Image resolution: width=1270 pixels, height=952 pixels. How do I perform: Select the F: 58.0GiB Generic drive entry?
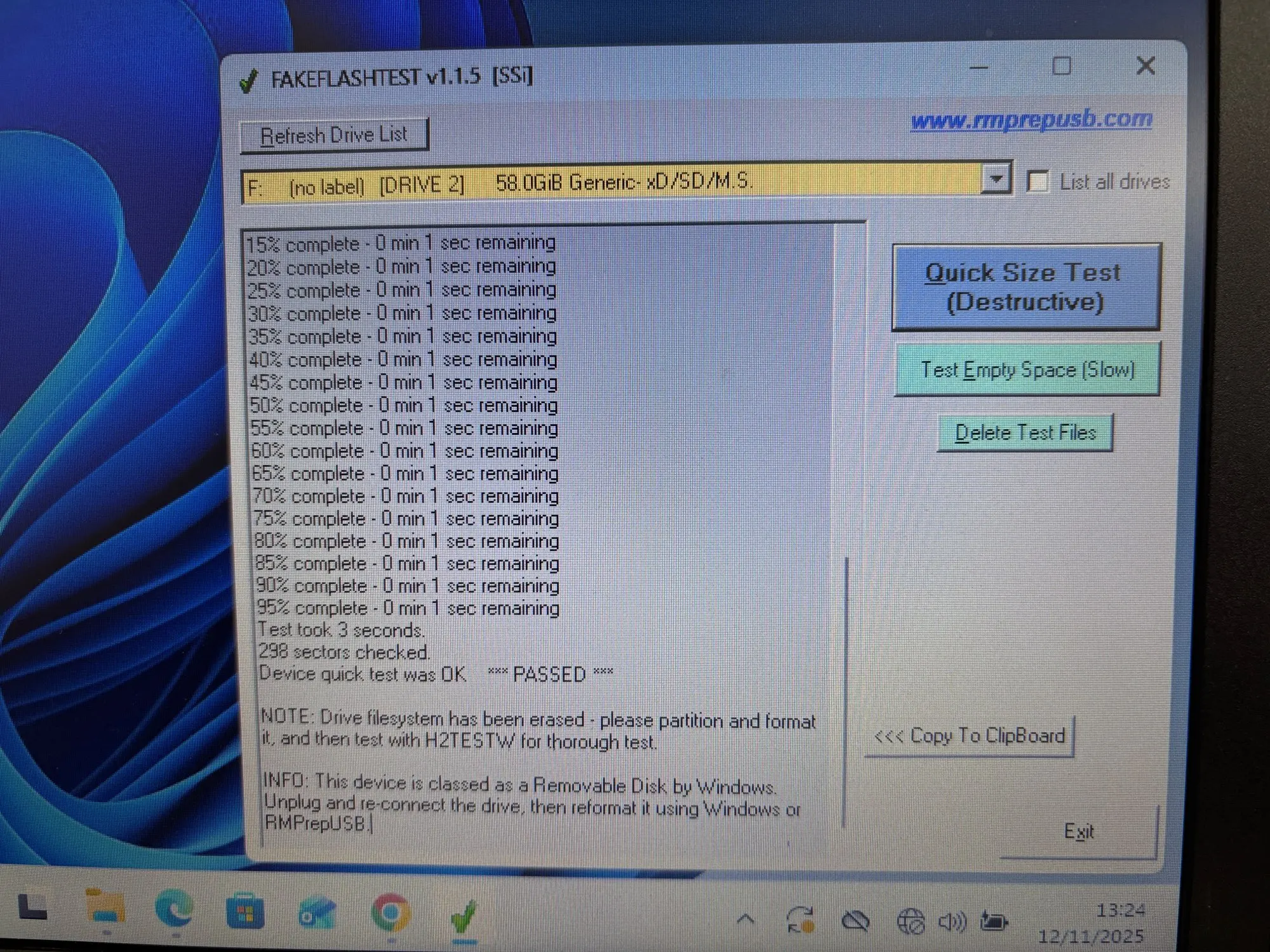point(612,184)
